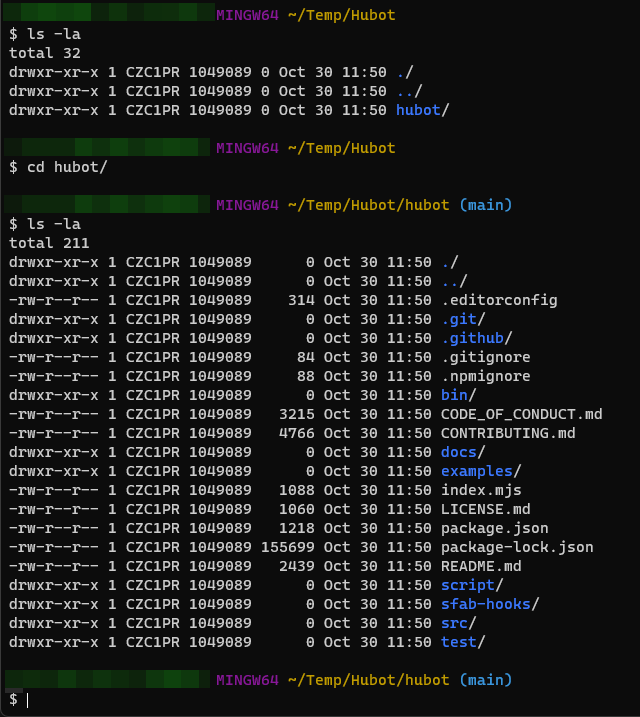Click the package-lock.json file name
The image size is (640, 717).
[x=517, y=547]
